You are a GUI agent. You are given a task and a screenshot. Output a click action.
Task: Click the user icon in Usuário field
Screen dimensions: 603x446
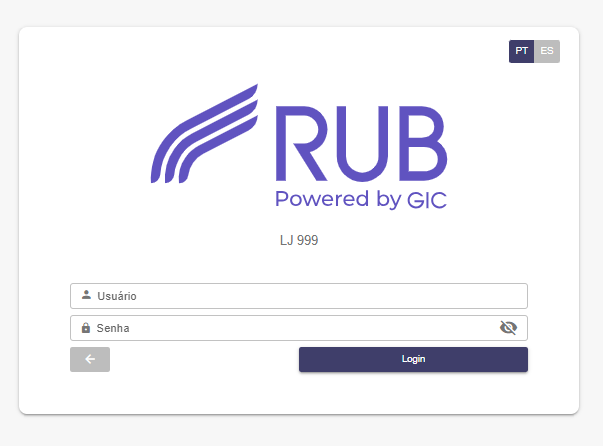(x=86, y=295)
